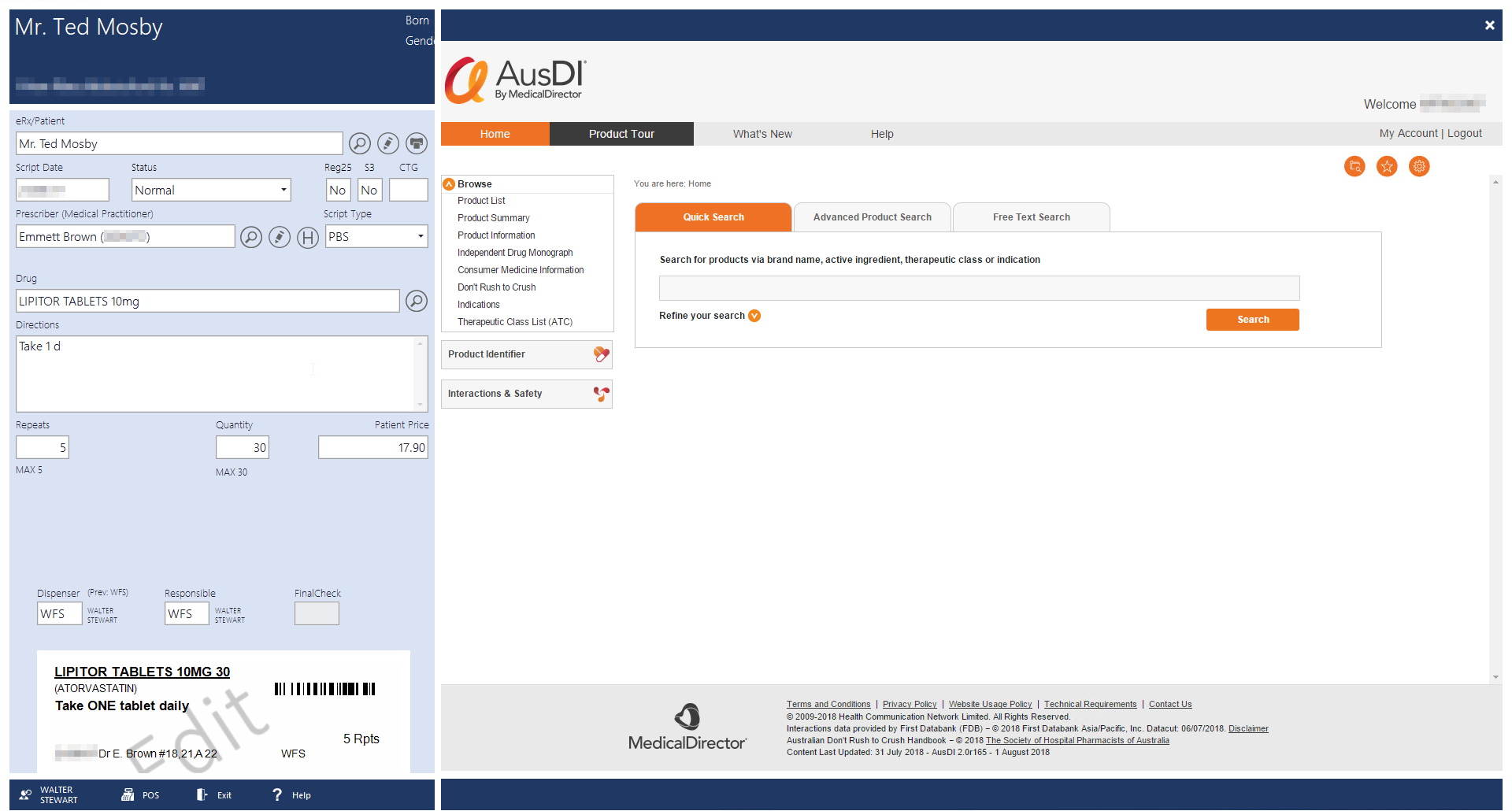
Task: Click the patient search magnifier icon
Action: point(359,143)
